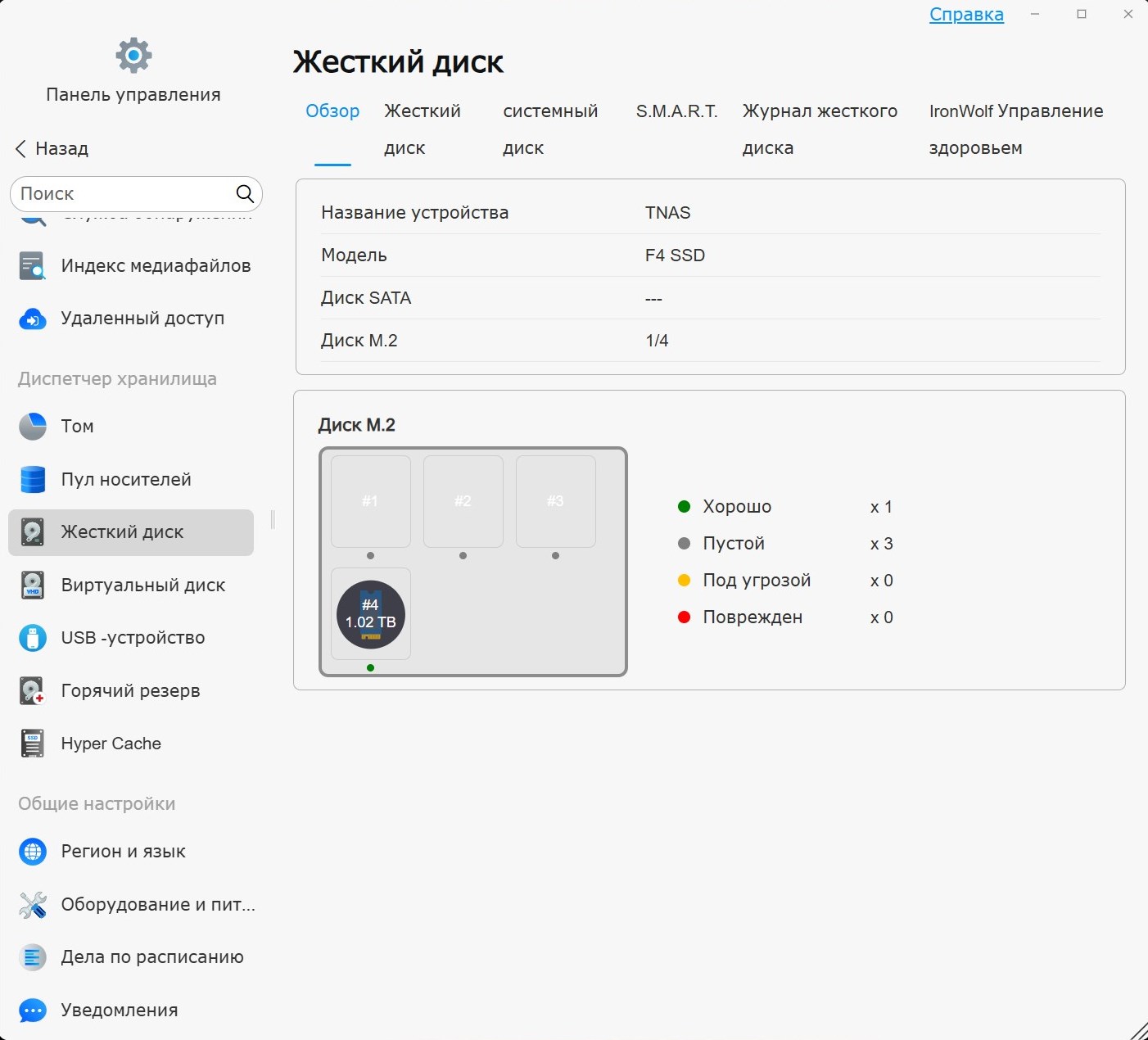Click the back chevron arrow
This screenshot has height=1040, width=1148.
(20, 148)
